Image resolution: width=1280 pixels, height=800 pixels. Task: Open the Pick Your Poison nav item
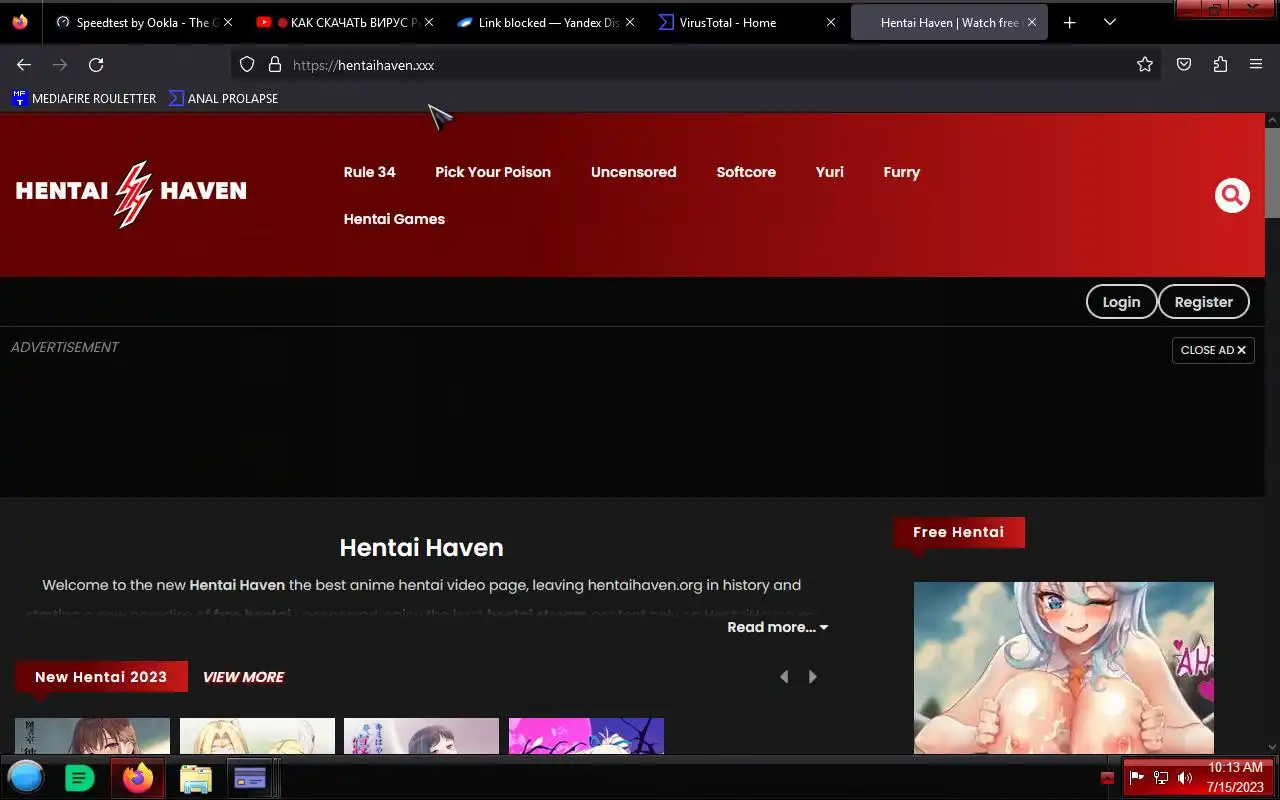pyautogui.click(x=493, y=172)
